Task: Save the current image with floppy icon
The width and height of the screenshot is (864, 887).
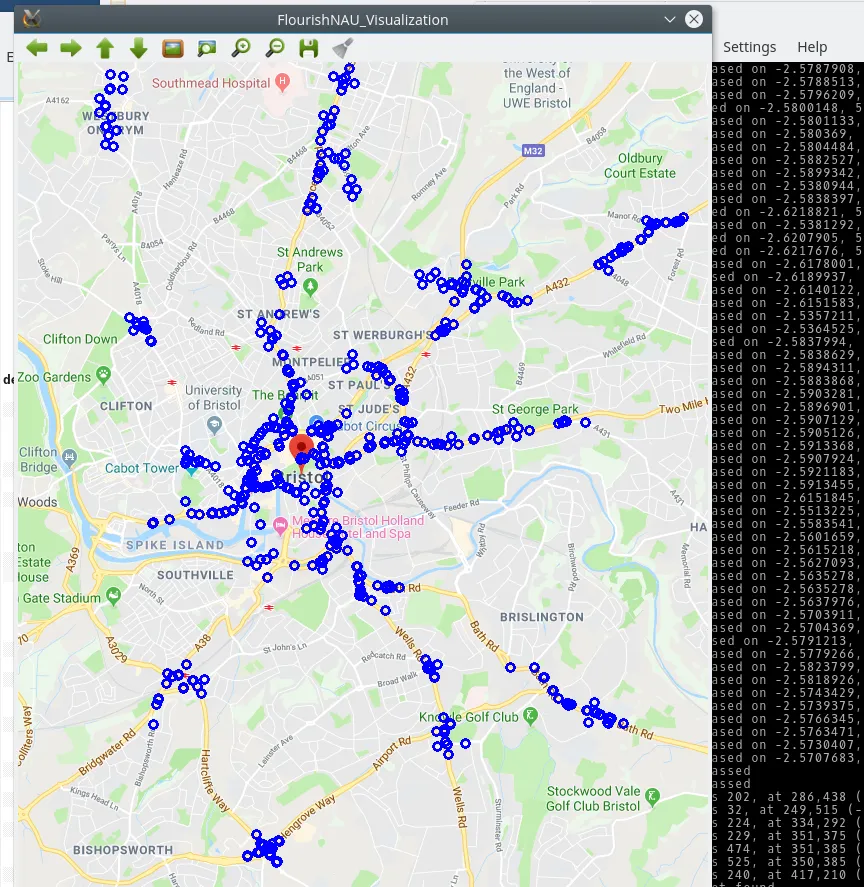Action: pos(308,48)
